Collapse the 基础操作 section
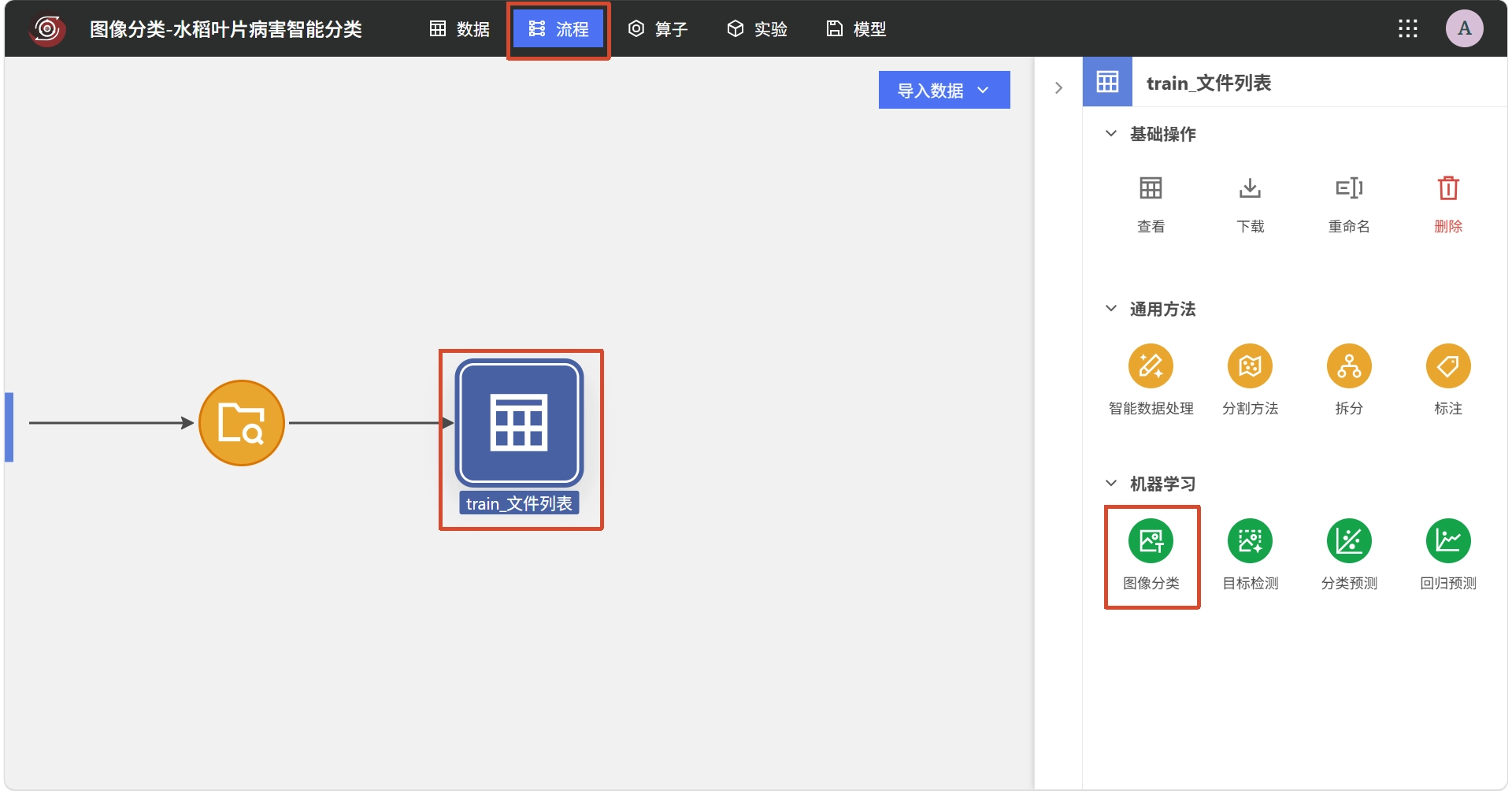Screen dimensions: 1512x794 tap(1110, 134)
